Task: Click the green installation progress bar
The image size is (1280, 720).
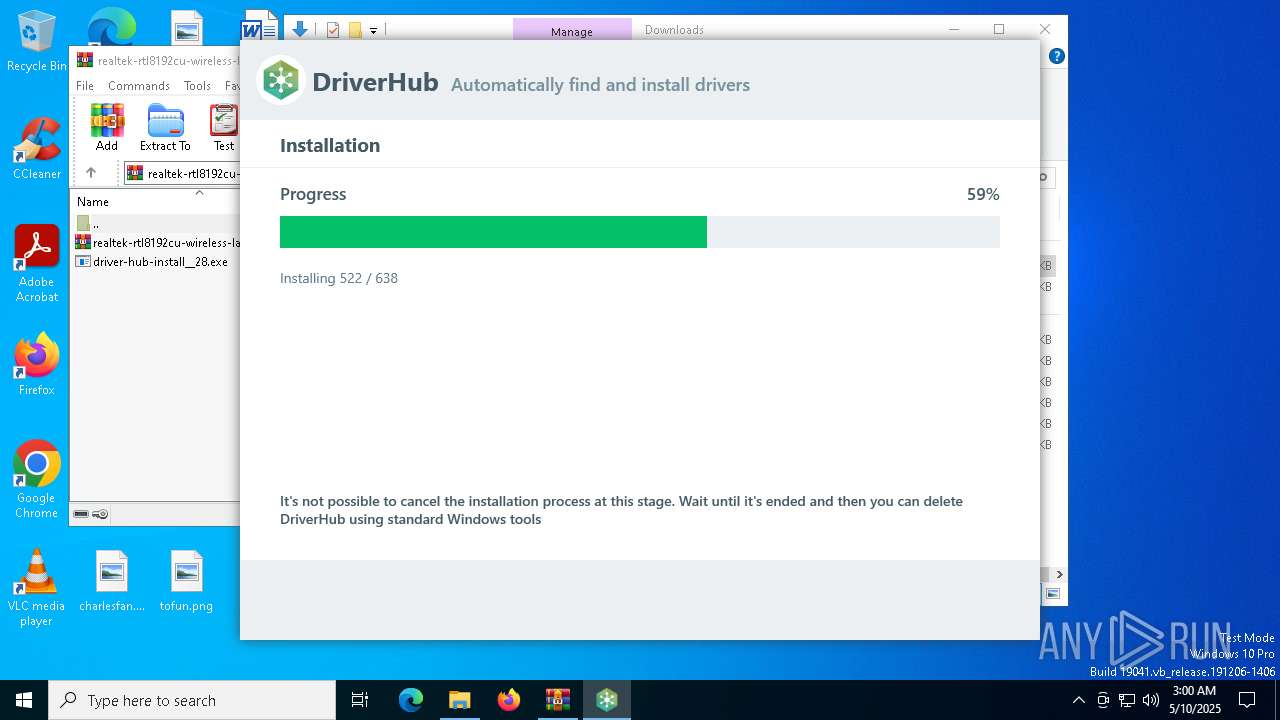Action: pyautogui.click(x=493, y=232)
